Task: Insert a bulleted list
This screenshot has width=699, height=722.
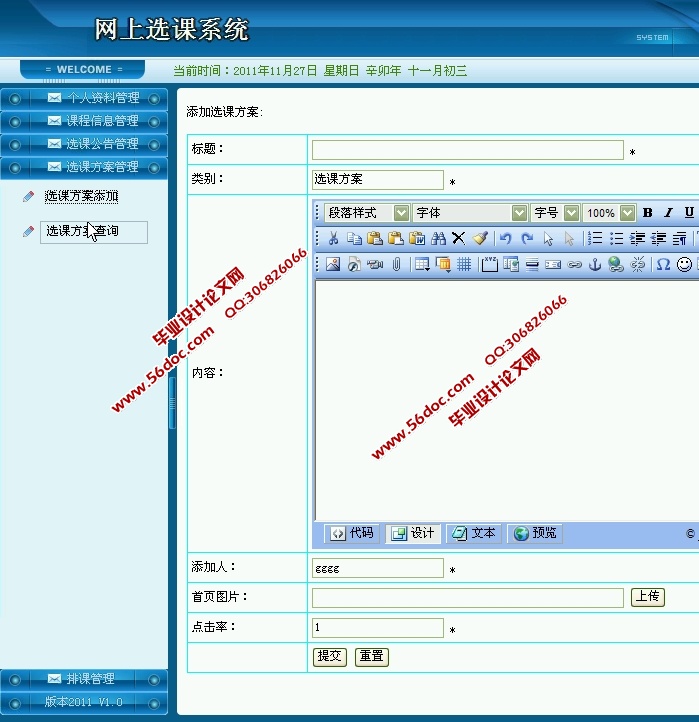Action: coord(616,238)
